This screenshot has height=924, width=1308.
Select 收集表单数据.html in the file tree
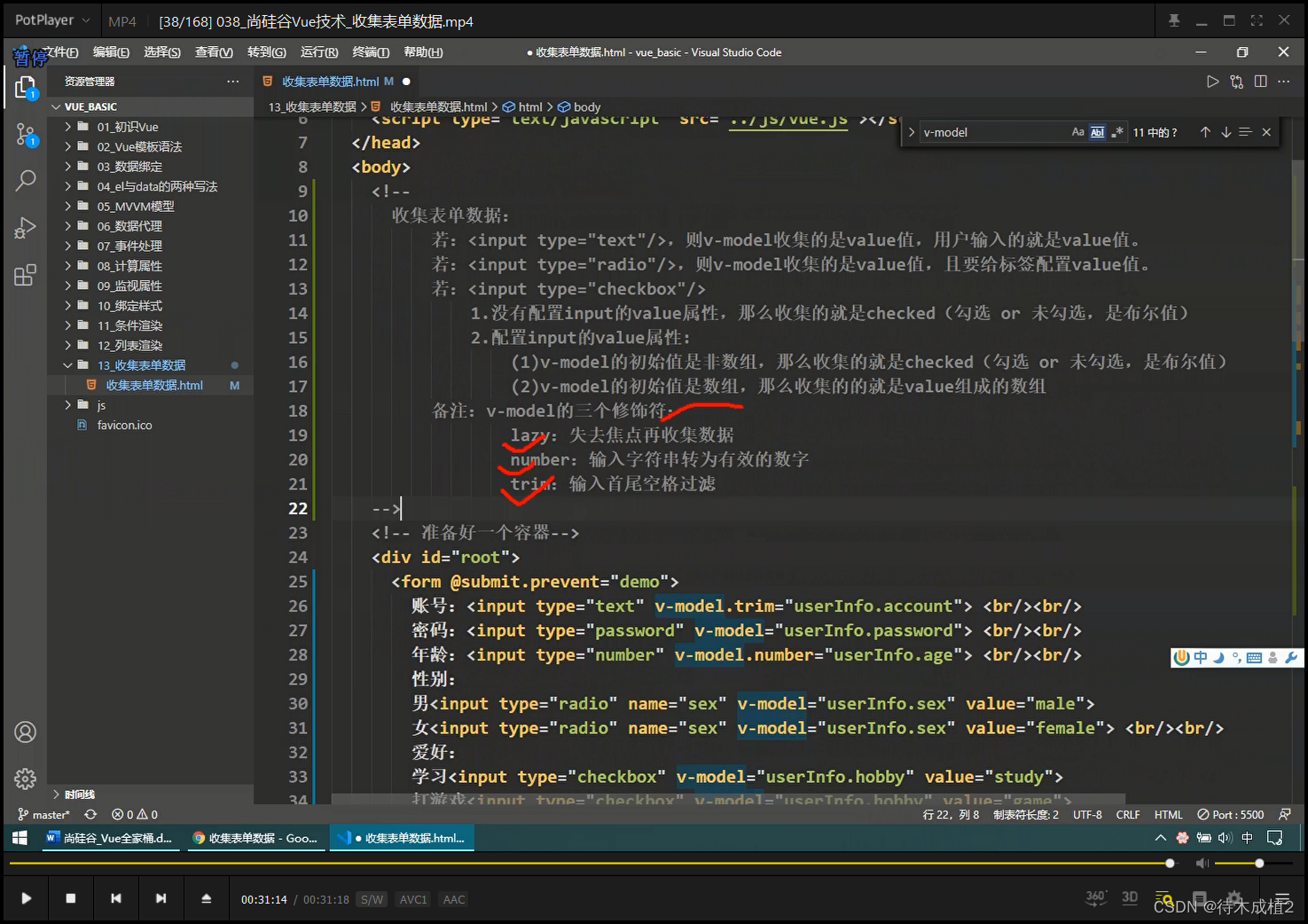[154, 386]
